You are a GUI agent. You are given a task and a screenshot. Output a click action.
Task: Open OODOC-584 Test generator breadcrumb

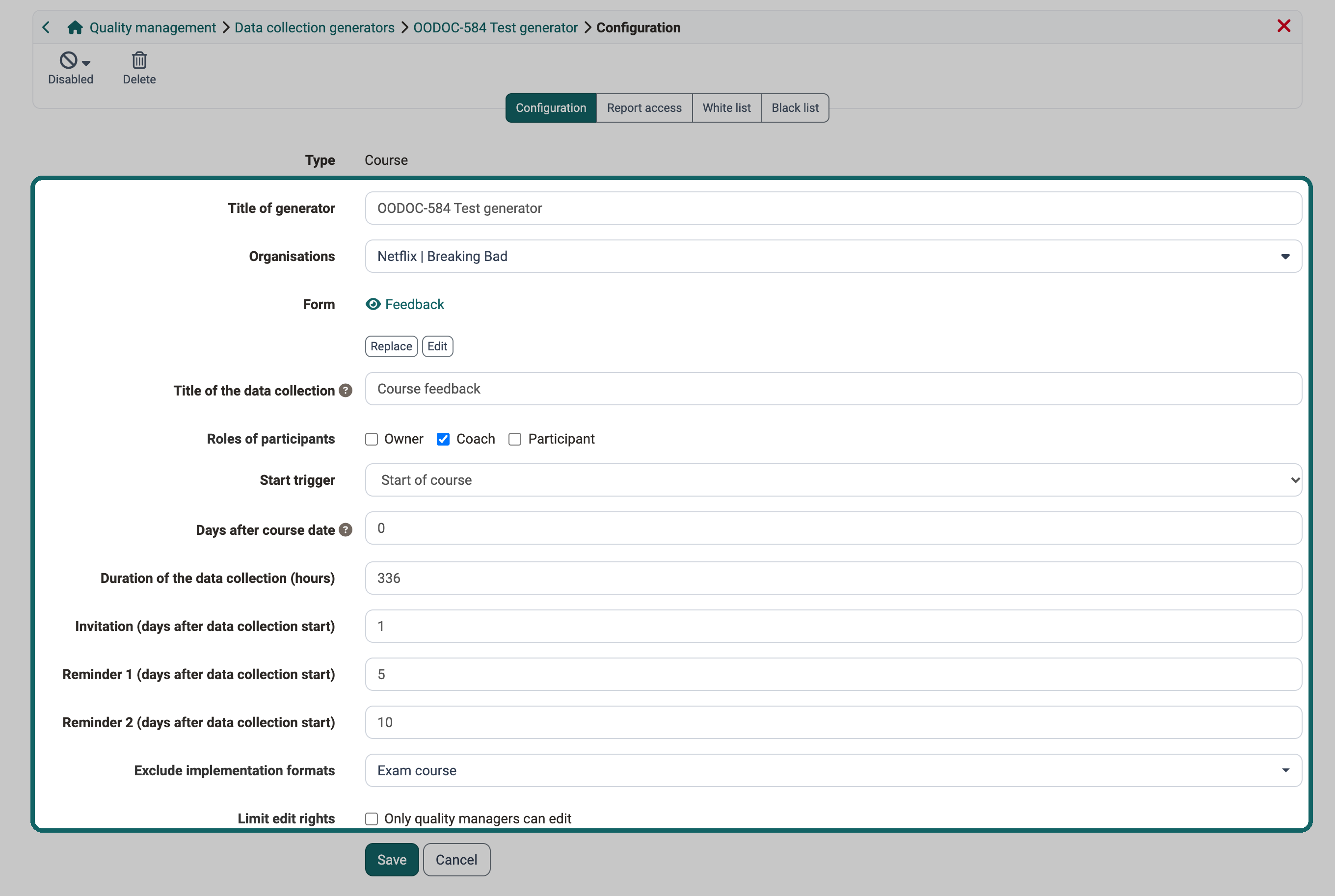496,27
